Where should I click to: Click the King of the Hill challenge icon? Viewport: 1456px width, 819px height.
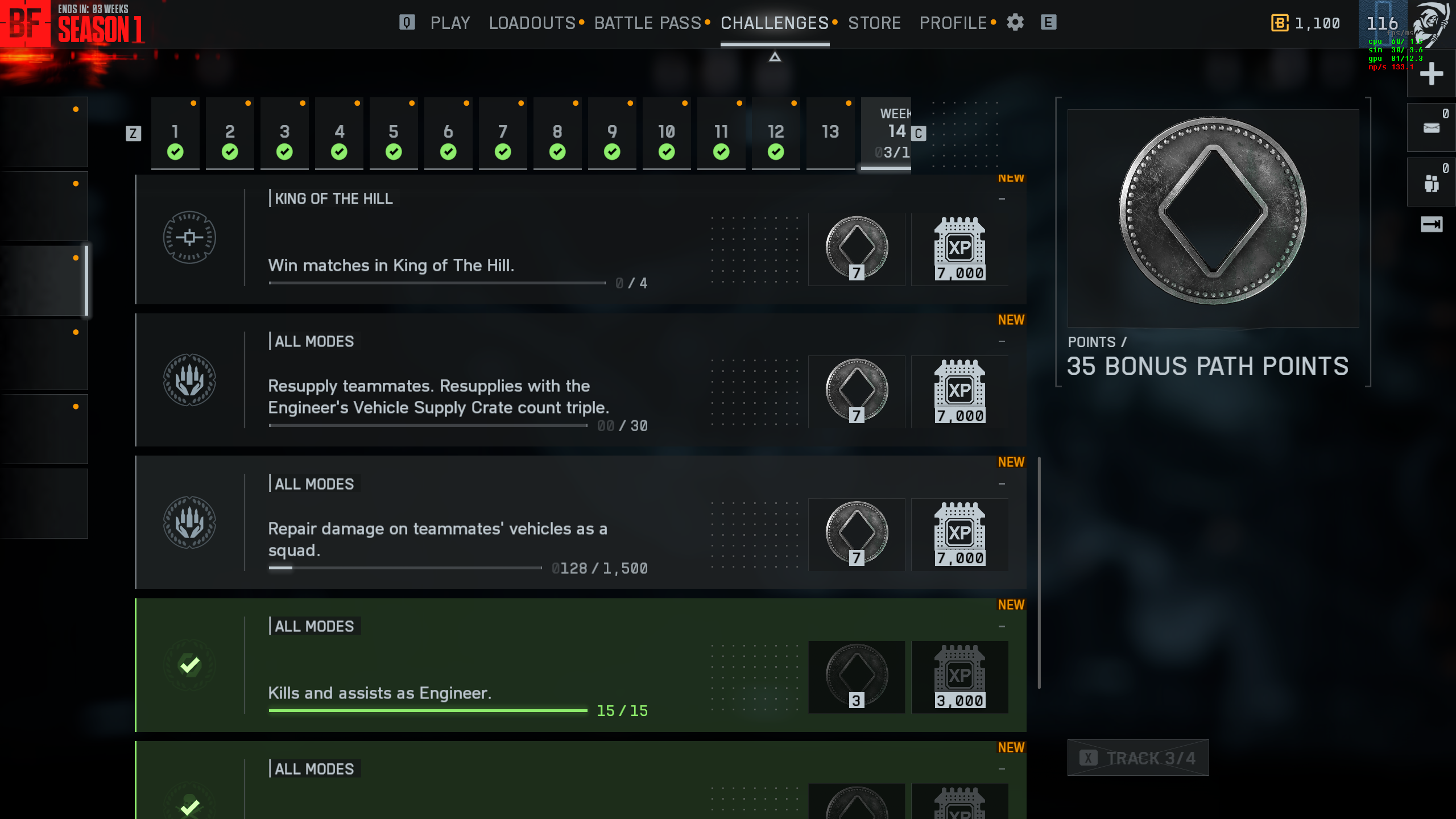(x=189, y=238)
